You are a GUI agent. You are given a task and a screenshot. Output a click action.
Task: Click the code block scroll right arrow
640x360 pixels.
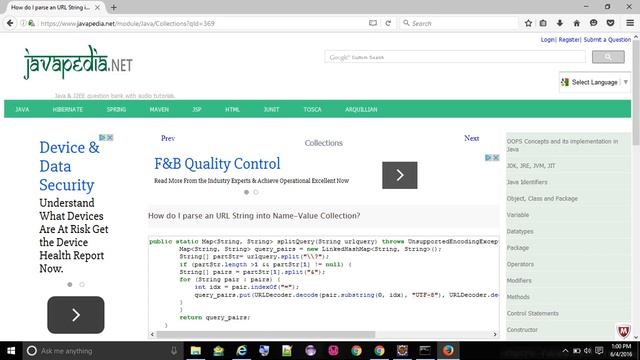pyautogui.click(x=495, y=334)
